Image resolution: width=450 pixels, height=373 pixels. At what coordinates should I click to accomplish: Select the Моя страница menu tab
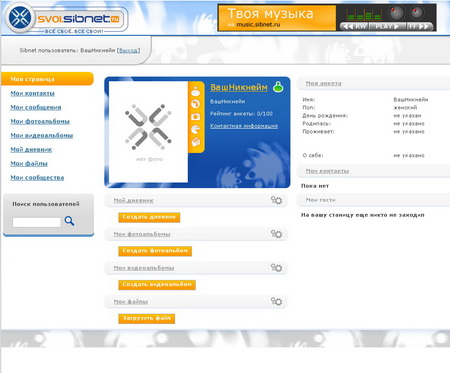[x=47, y=79]
